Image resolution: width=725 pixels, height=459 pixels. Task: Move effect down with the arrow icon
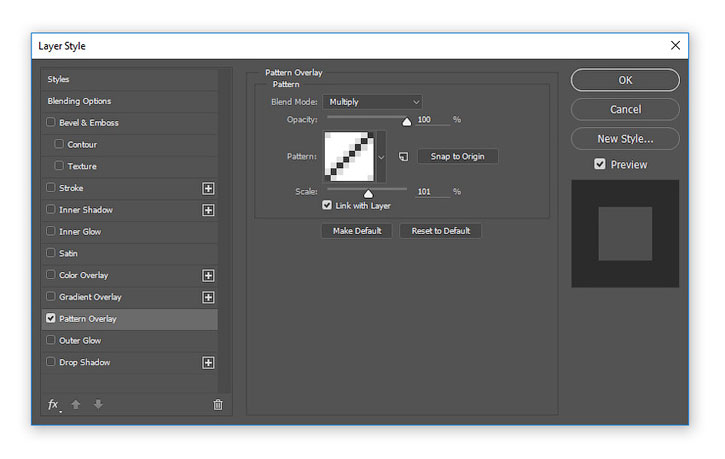(98, 405)
